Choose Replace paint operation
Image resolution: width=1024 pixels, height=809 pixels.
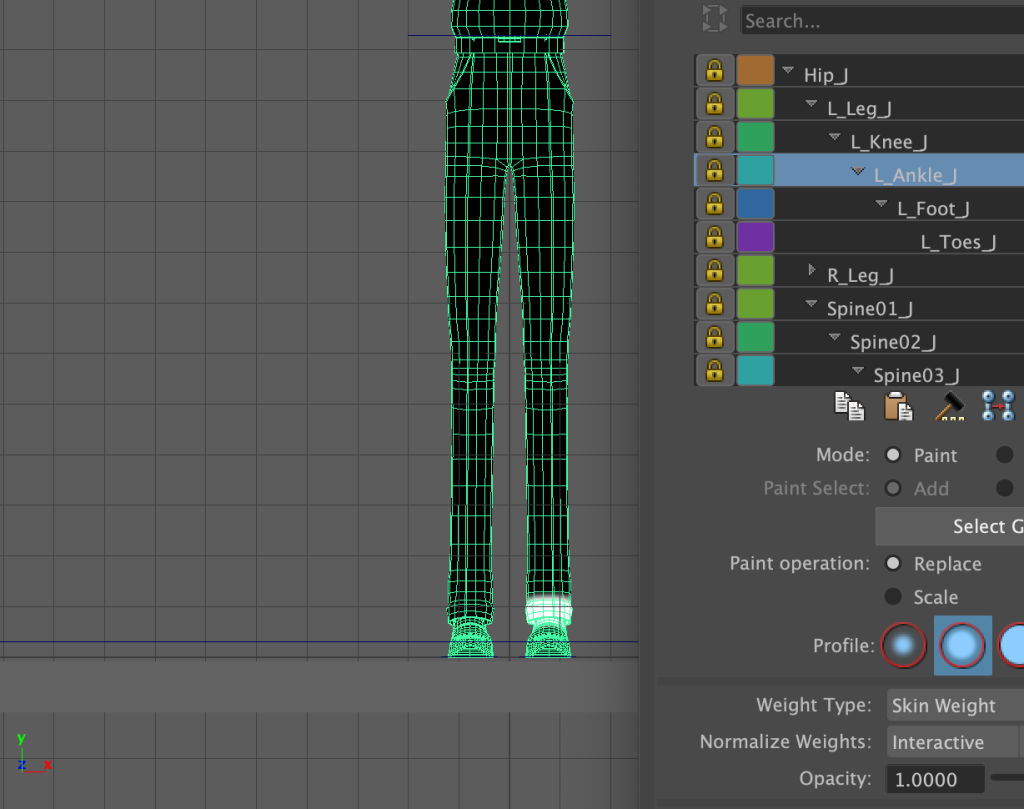click(x=892, y=563)
